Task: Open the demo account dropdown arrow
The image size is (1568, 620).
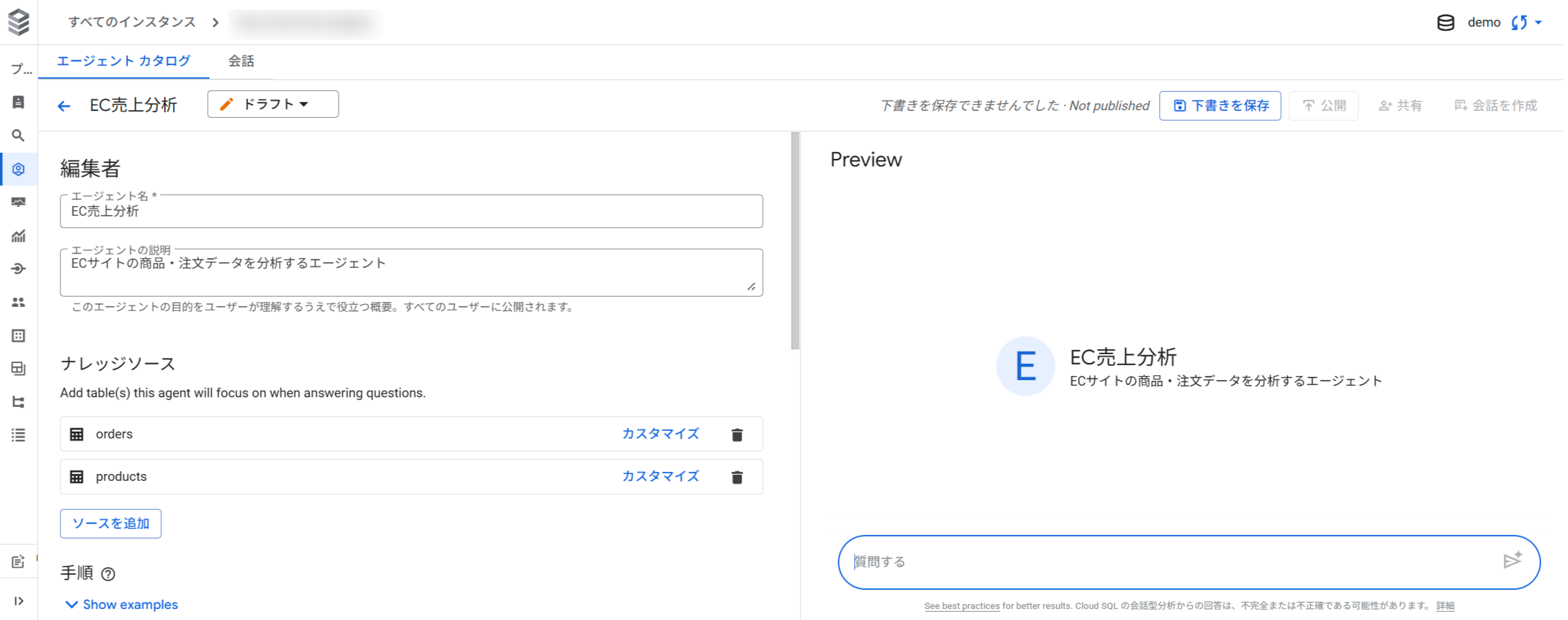Action: [1537, 22]
